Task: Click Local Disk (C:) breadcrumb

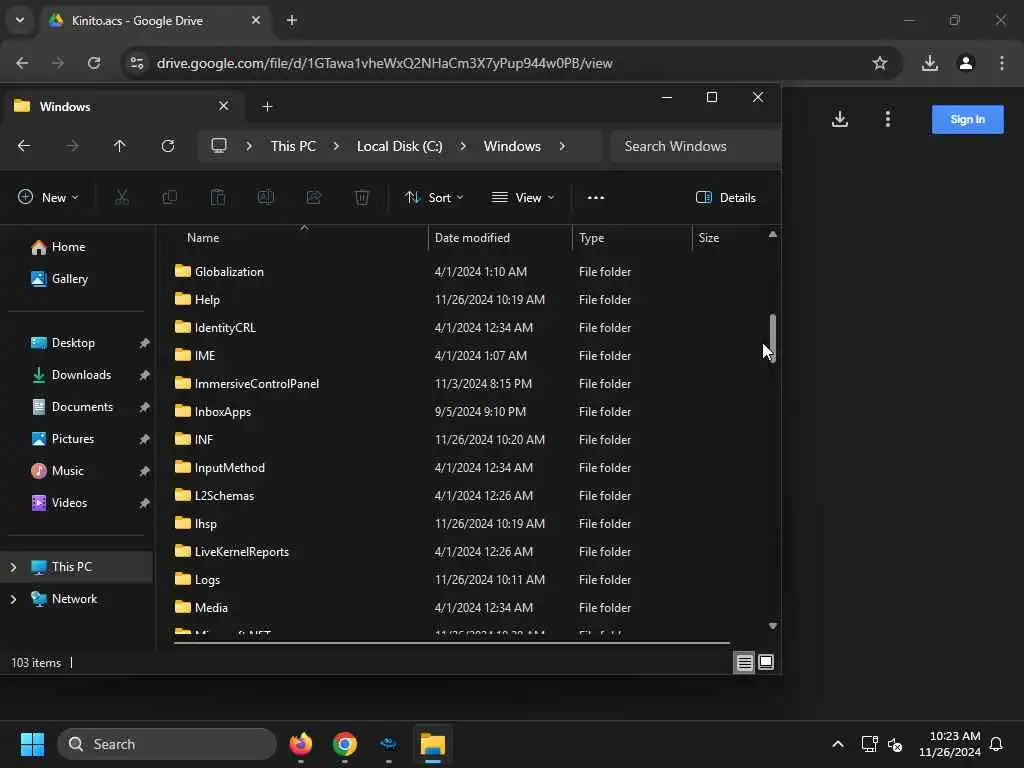Action: click(x=399, y=146)
